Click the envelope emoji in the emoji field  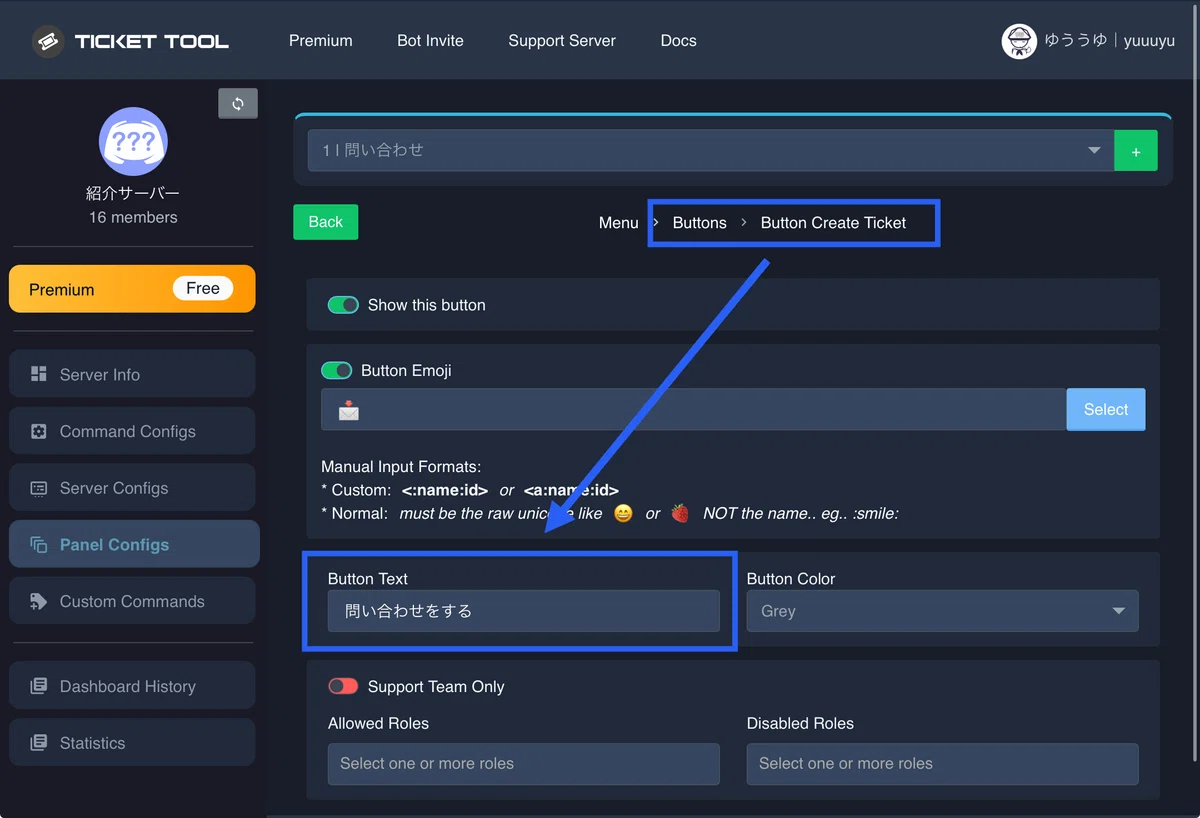coord(348,410)
